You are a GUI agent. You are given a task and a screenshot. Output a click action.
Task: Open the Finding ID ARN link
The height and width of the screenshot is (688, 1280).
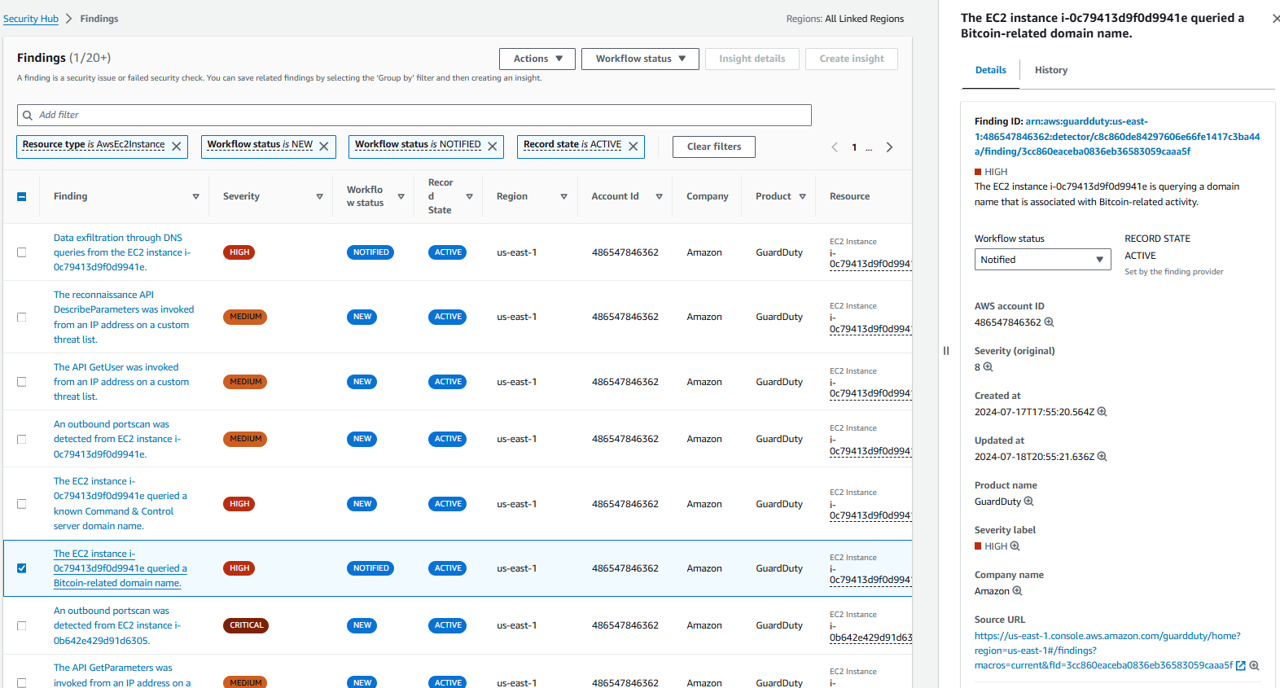(1117, 136)
